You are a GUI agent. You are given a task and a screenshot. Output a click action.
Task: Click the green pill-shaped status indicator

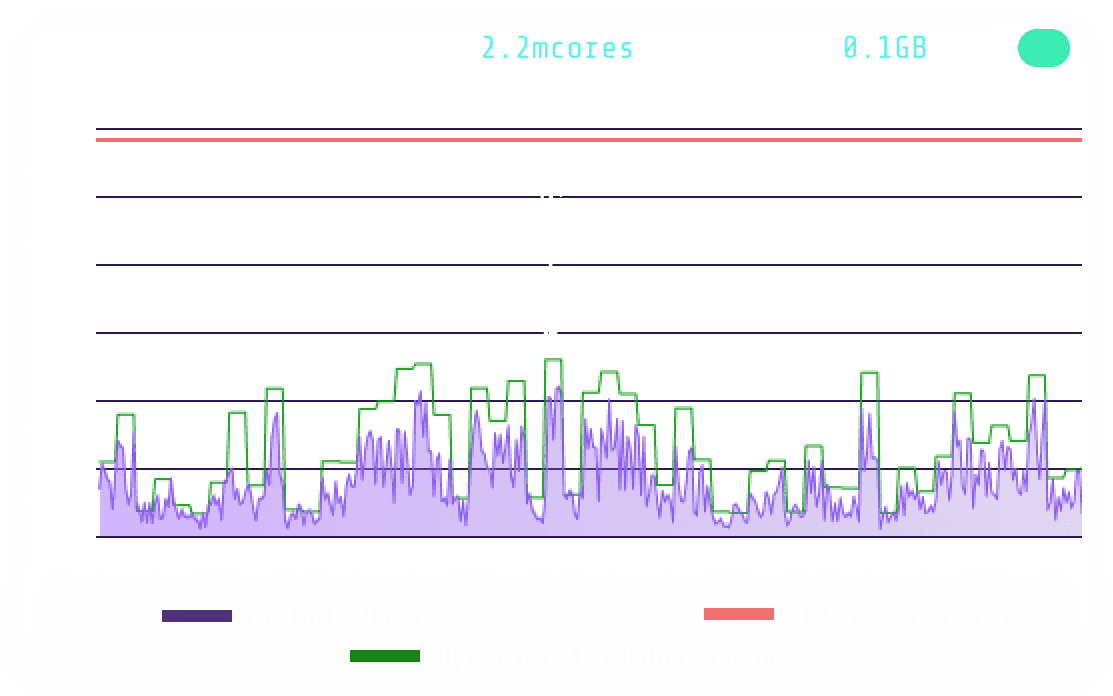(x=1043, y=48)
